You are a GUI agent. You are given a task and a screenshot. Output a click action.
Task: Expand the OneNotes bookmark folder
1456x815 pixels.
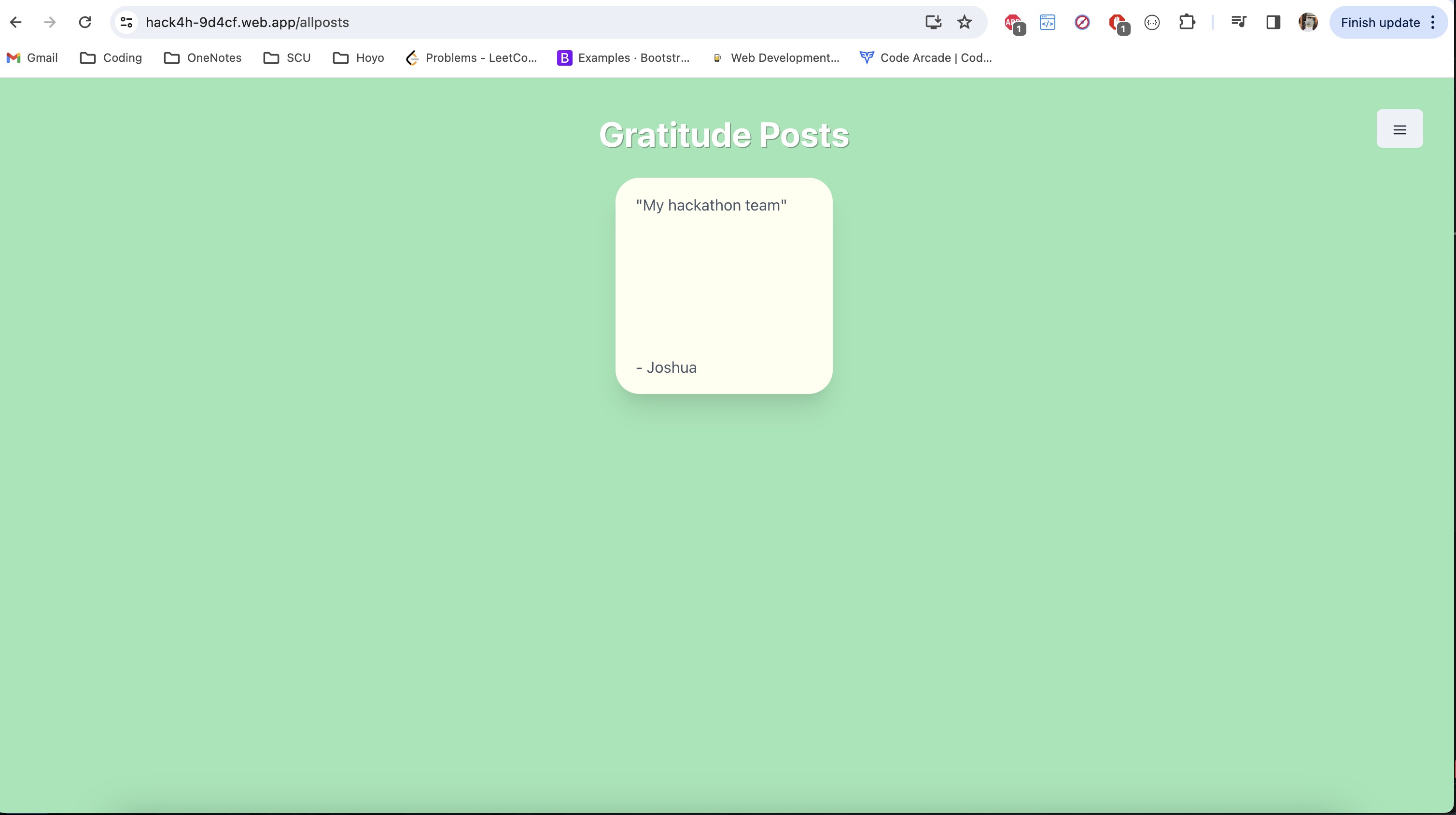(203, 57)
